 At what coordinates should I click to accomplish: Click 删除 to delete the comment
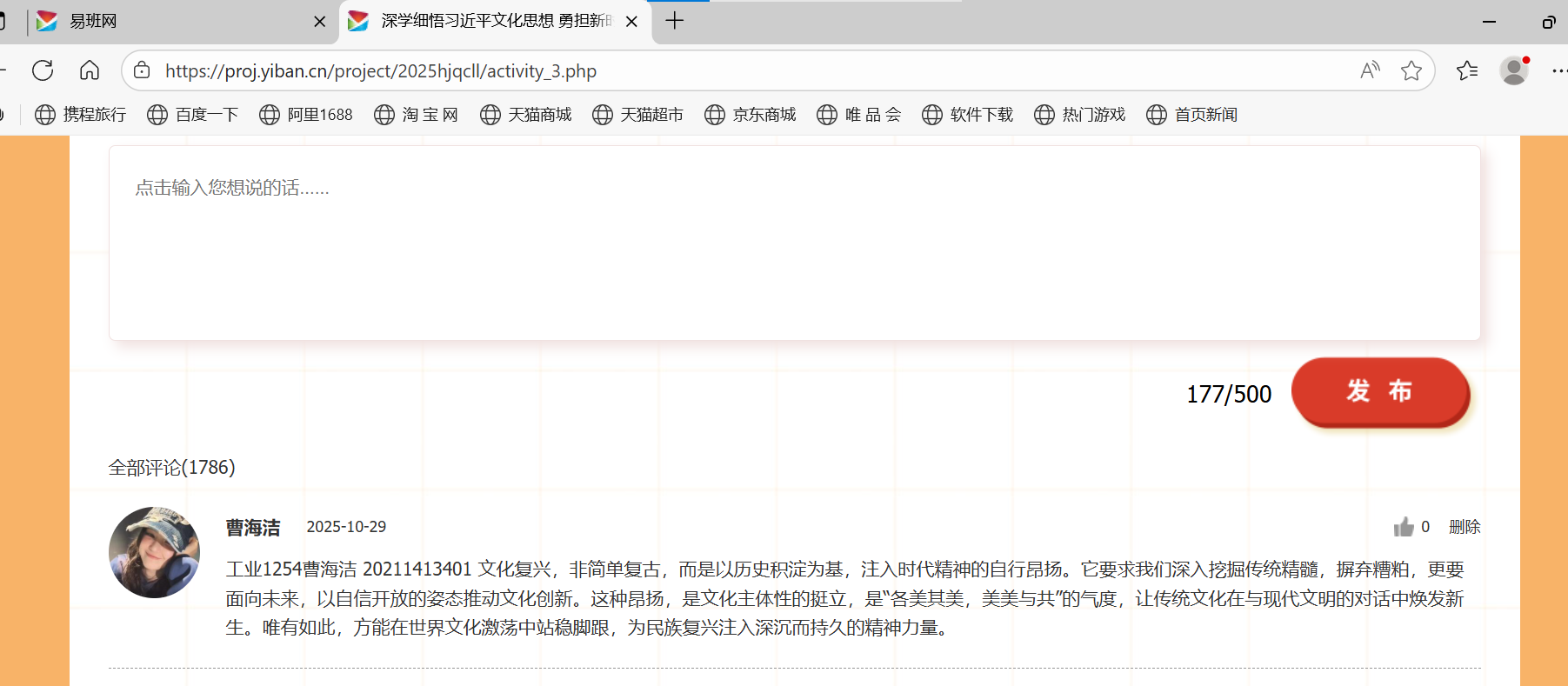point(1464,527)
